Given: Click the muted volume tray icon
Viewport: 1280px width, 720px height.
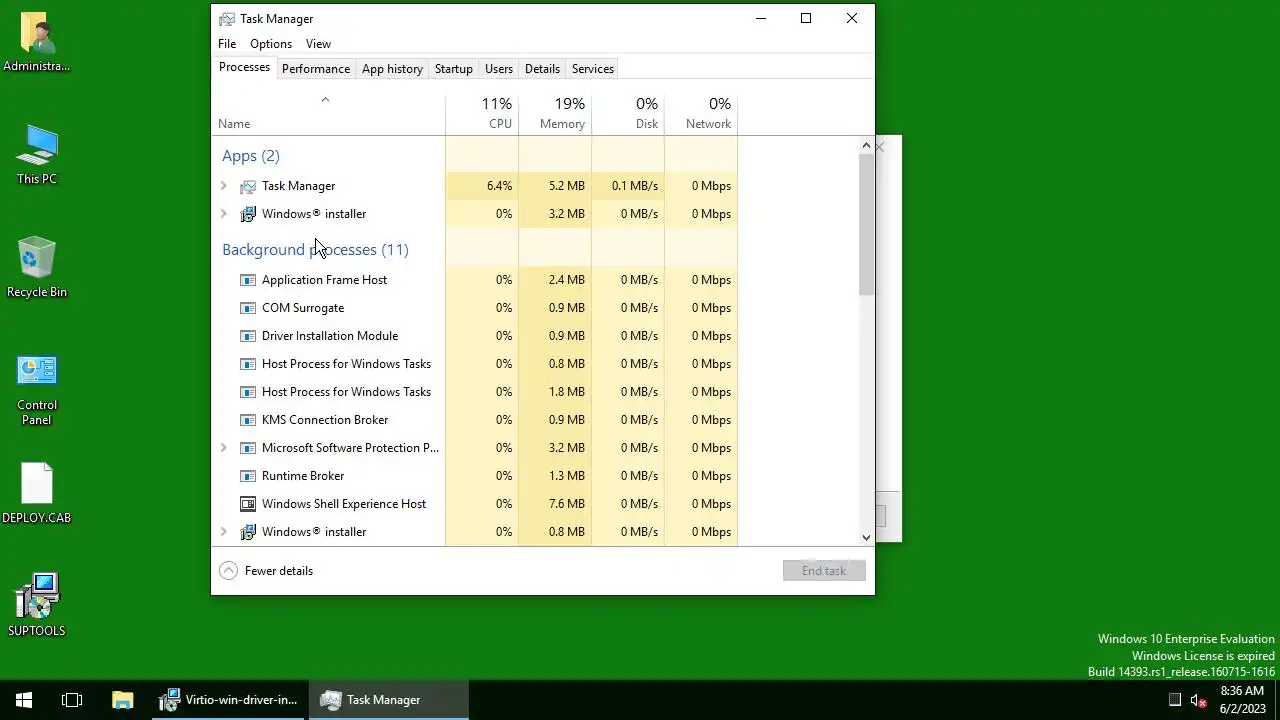Looking at the screenshot, I should coord(1198,700).
